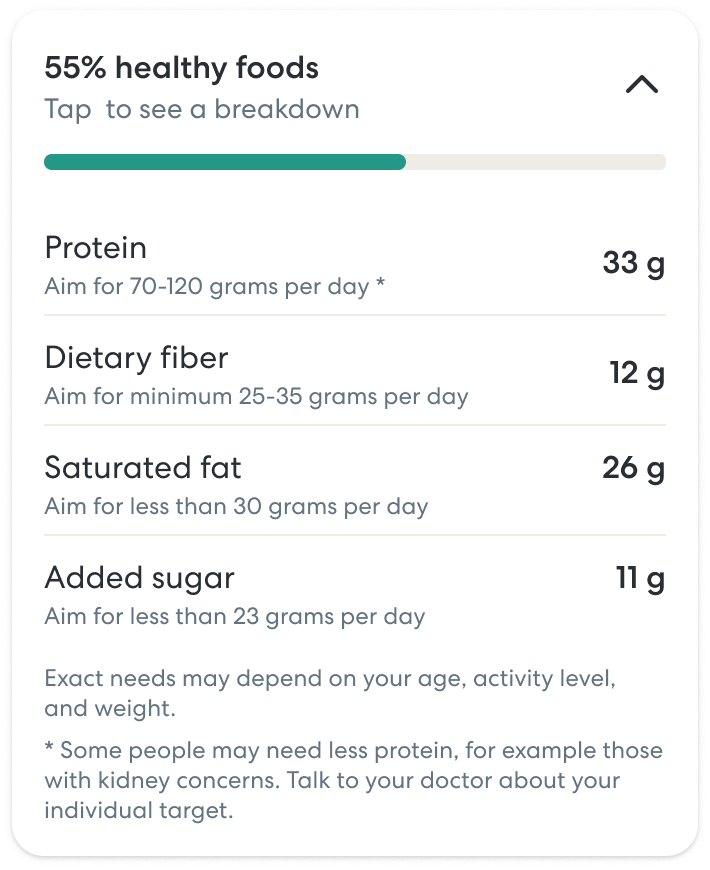710x870 pixels.
Task: Tap the 'Tap to see a breakdown' subtitle
Action: [x=201, y=108]
